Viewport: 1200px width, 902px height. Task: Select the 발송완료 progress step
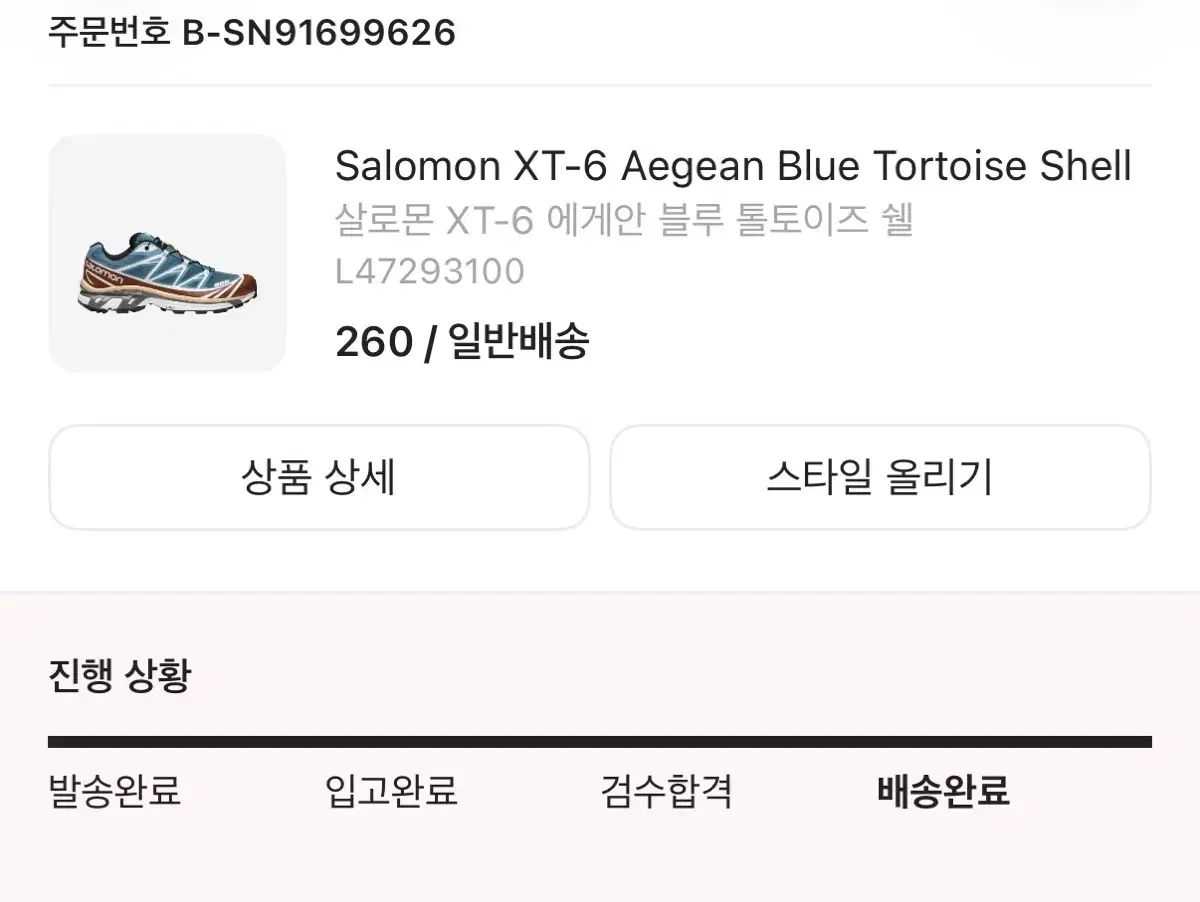[x=113, y=791]
